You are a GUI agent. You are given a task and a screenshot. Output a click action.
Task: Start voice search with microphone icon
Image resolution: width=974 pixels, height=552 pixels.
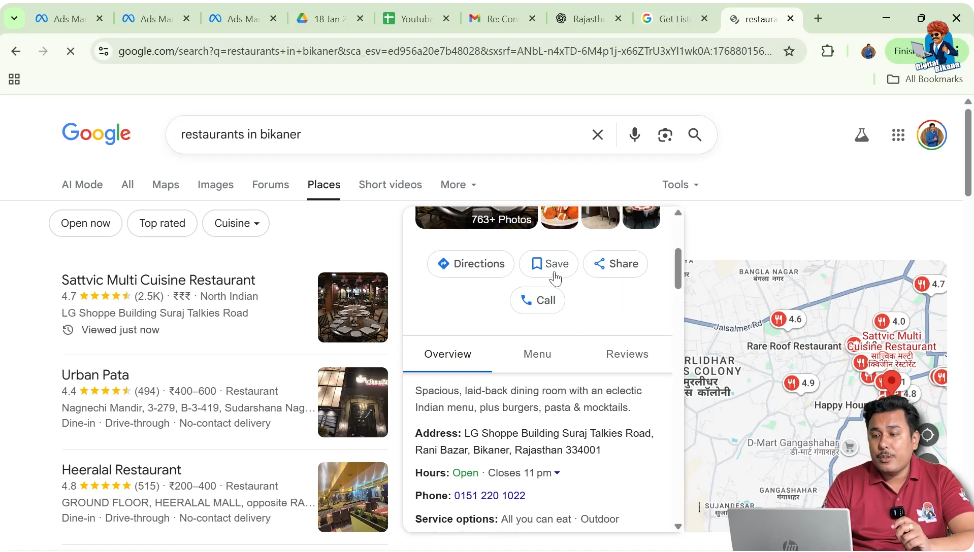pos(634,135)
